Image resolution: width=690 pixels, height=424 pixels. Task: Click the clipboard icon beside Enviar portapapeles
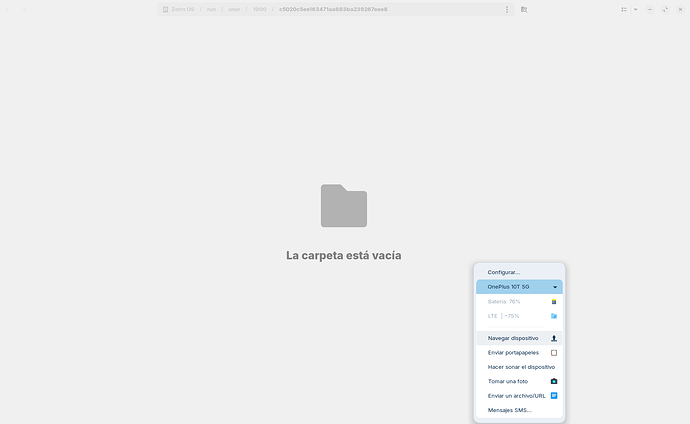pos(554,353)
